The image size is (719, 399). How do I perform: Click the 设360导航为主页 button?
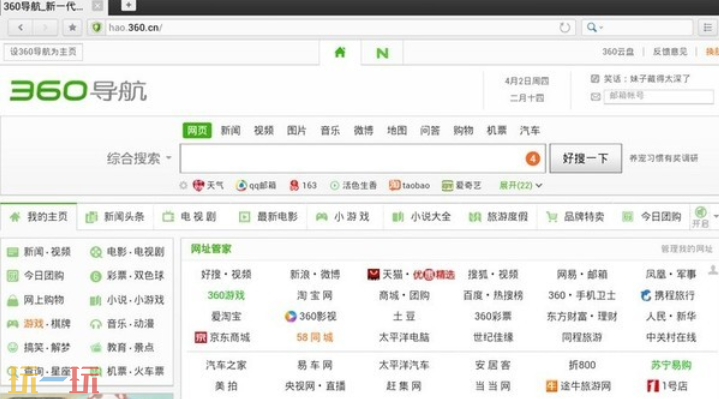[43, 52]
